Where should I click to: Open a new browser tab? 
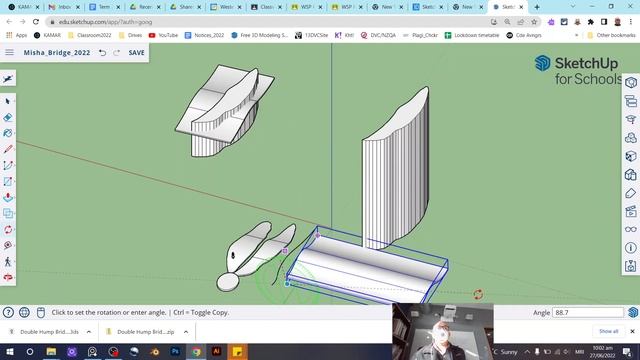[537, 7]
